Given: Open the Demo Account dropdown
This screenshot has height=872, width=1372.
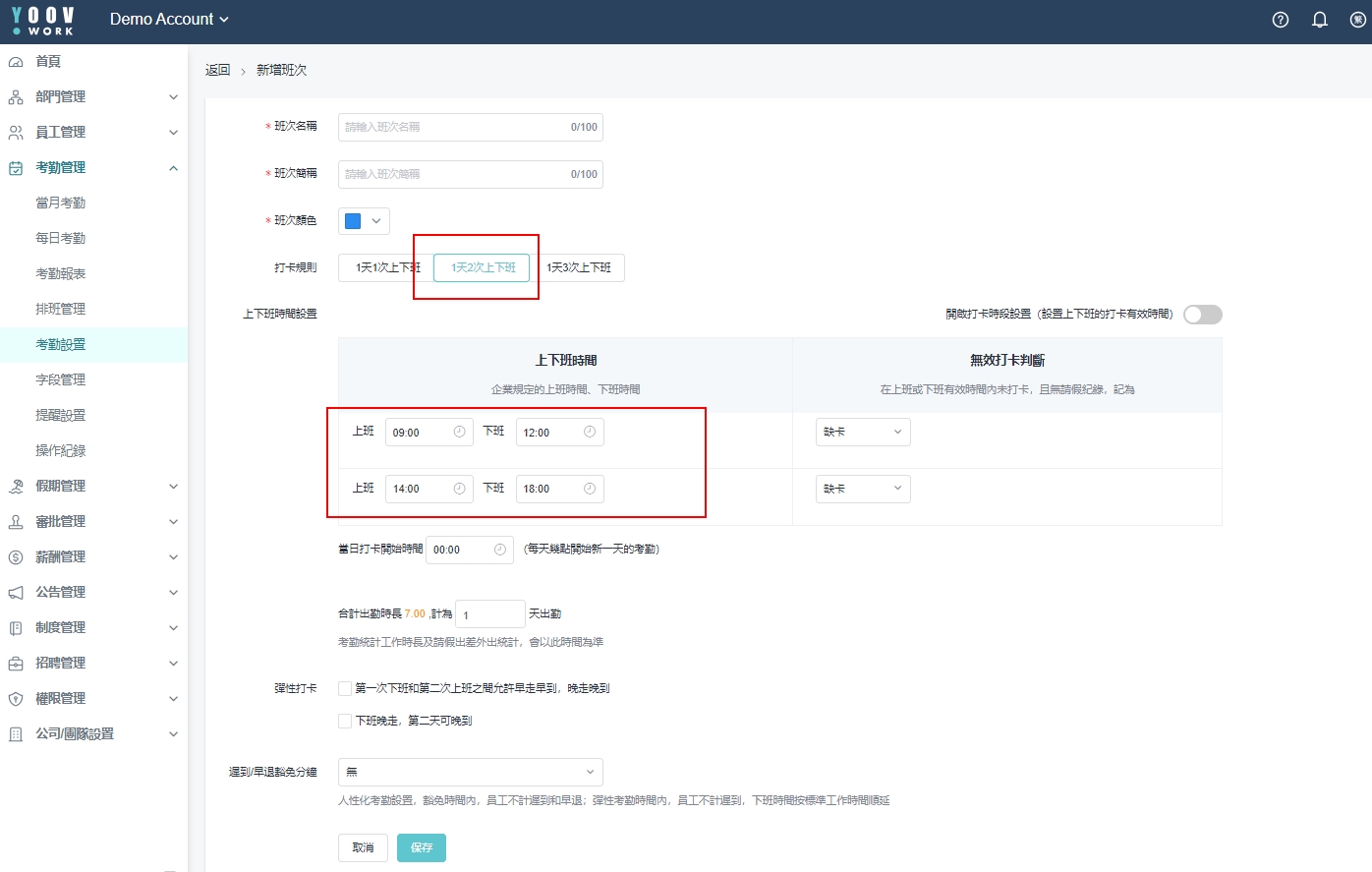Looking at the screenshot, I should click(x=169, y=20).
